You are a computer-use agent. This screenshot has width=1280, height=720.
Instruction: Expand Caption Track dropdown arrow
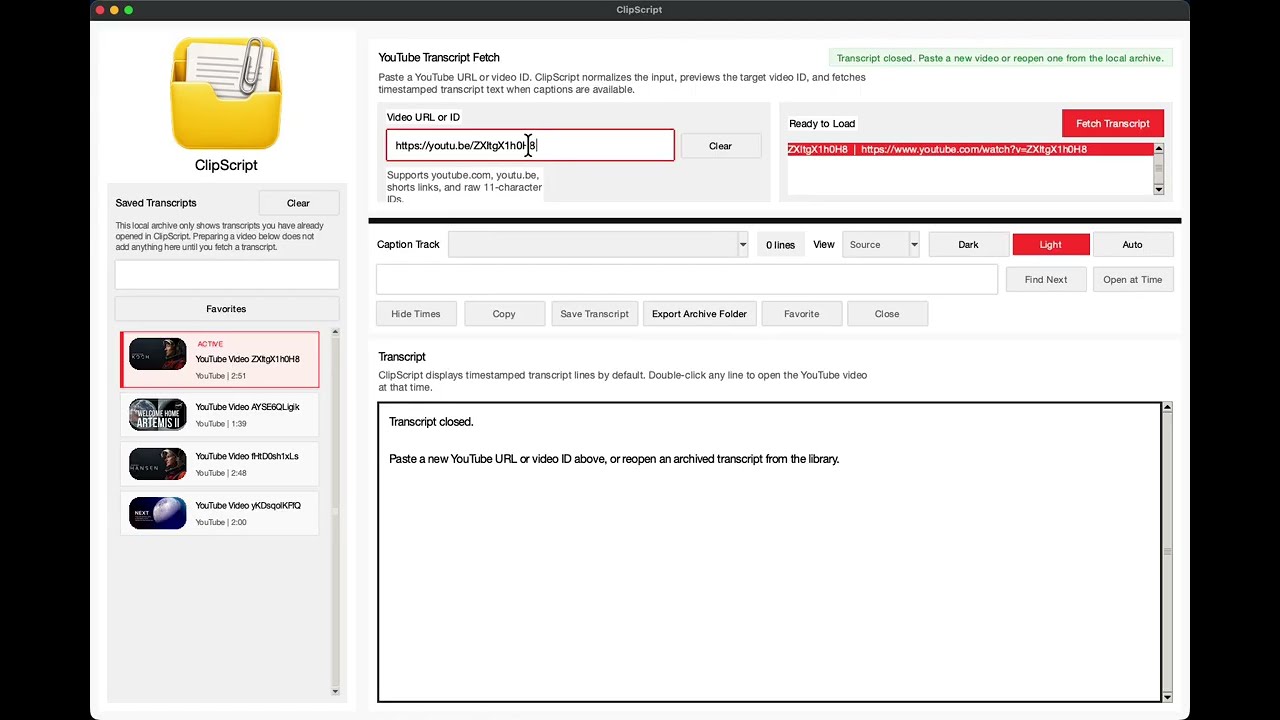pyautogui.click(x=742, y=245)
